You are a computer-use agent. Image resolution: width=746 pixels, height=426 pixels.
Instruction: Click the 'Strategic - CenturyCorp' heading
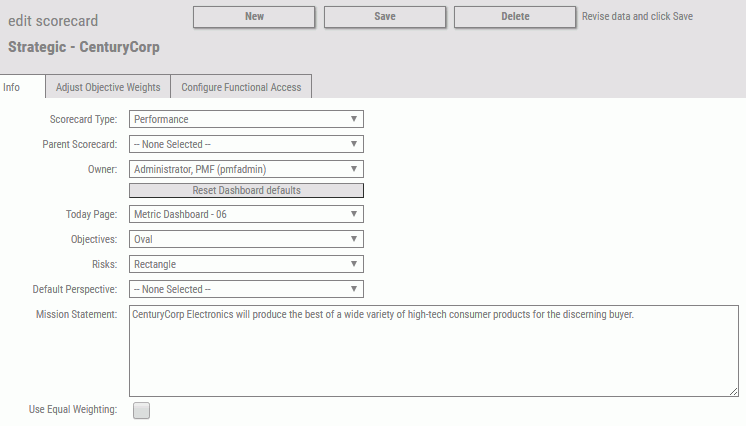[84, 47]
